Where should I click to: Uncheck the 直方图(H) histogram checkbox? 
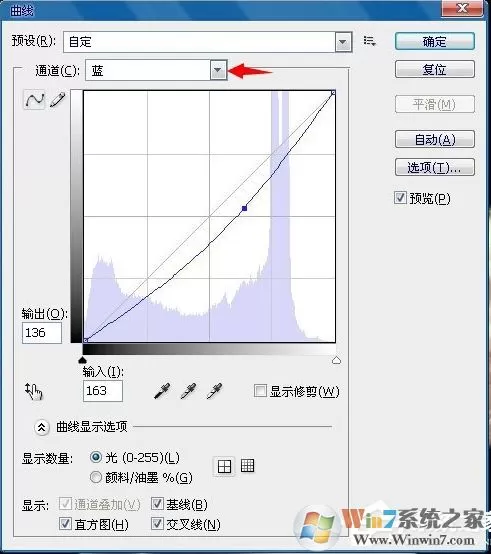click(x=65, y=524)
